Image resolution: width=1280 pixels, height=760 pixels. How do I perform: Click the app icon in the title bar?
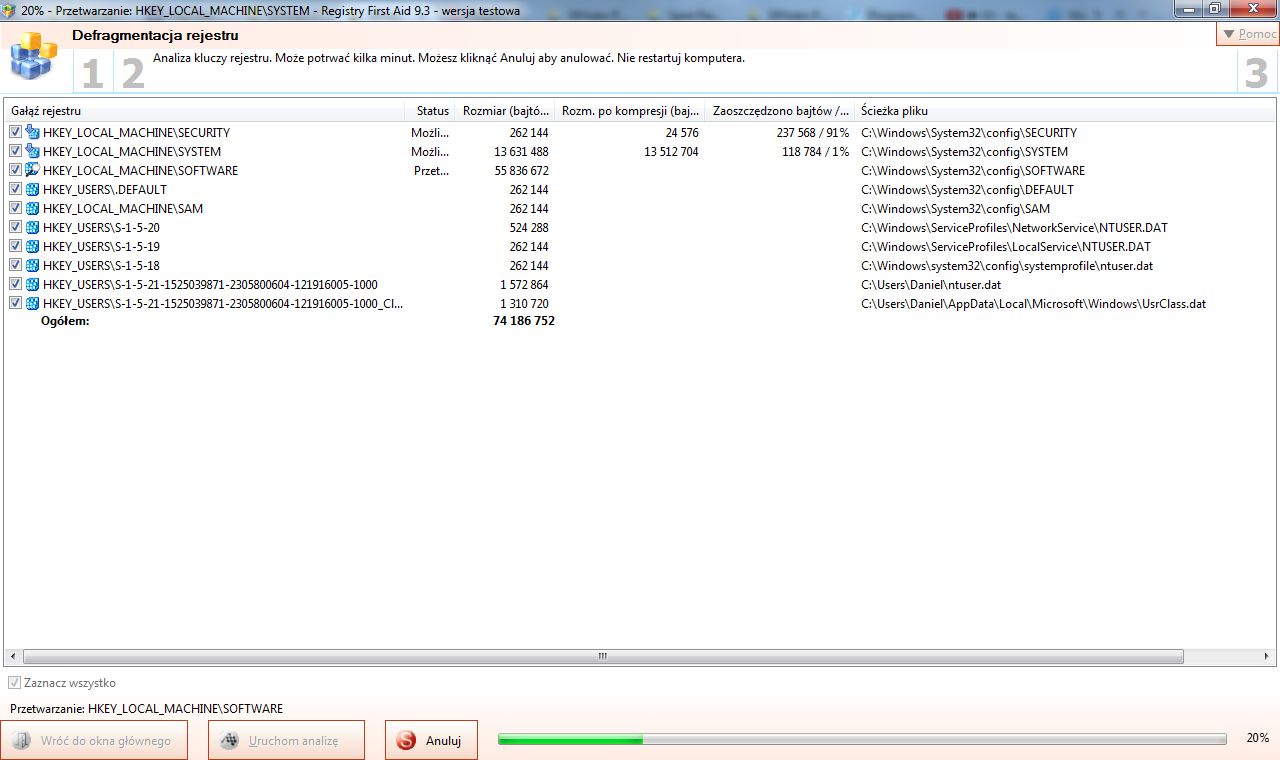pos(9,9)
